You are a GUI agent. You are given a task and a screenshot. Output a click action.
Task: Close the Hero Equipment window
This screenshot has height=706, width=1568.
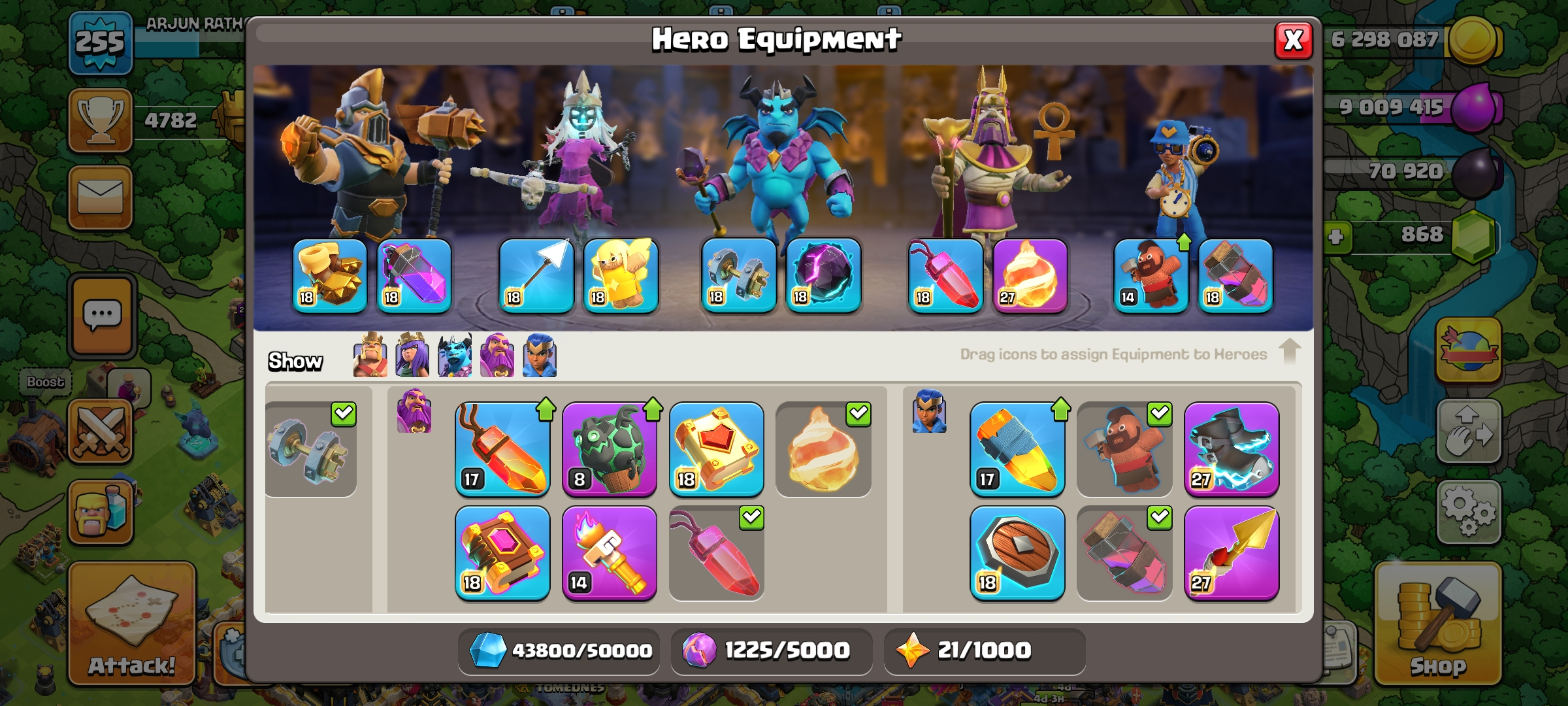pyautogui.click(x=1294, y=41)
